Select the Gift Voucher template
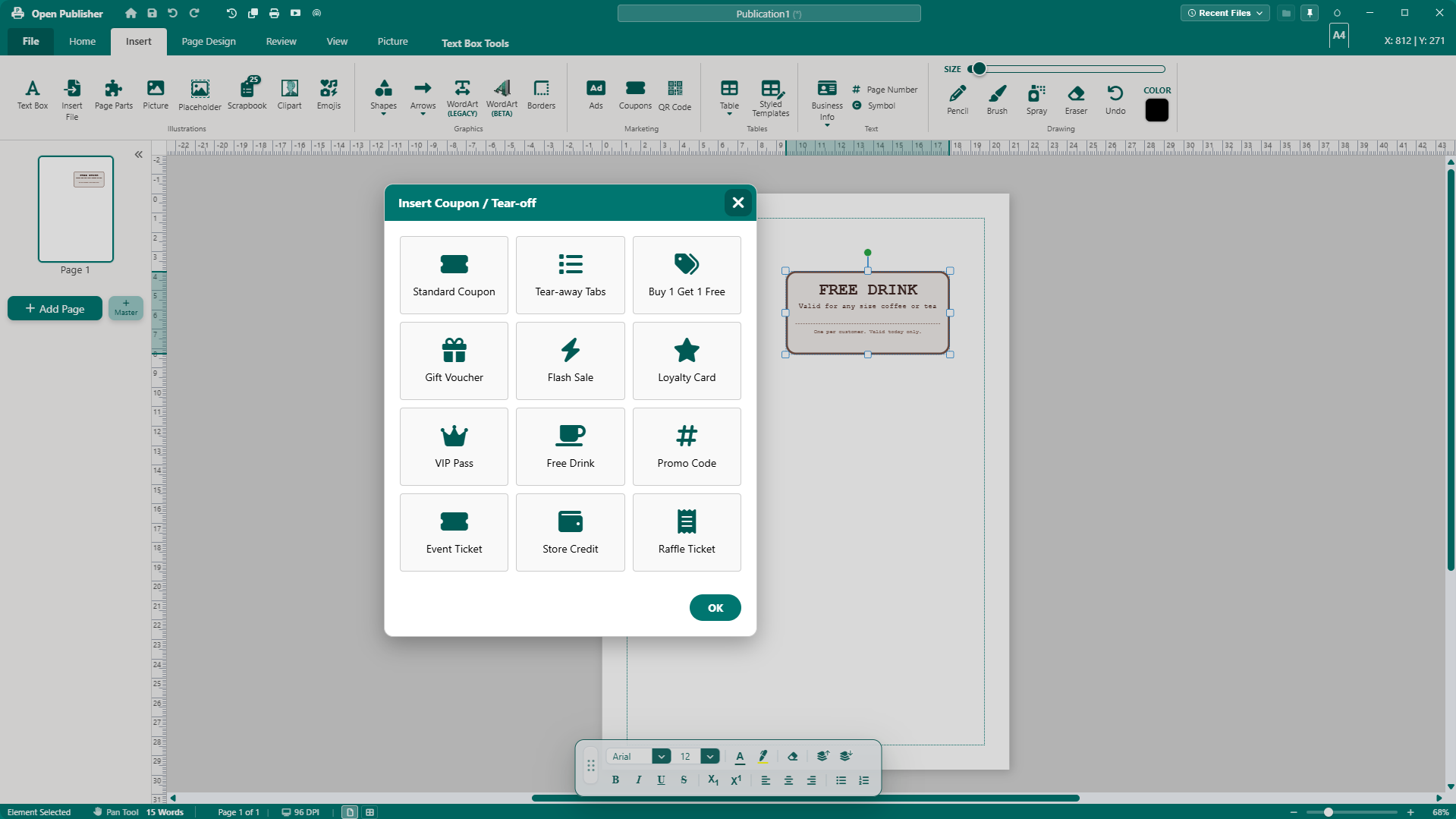 point(454,361)
